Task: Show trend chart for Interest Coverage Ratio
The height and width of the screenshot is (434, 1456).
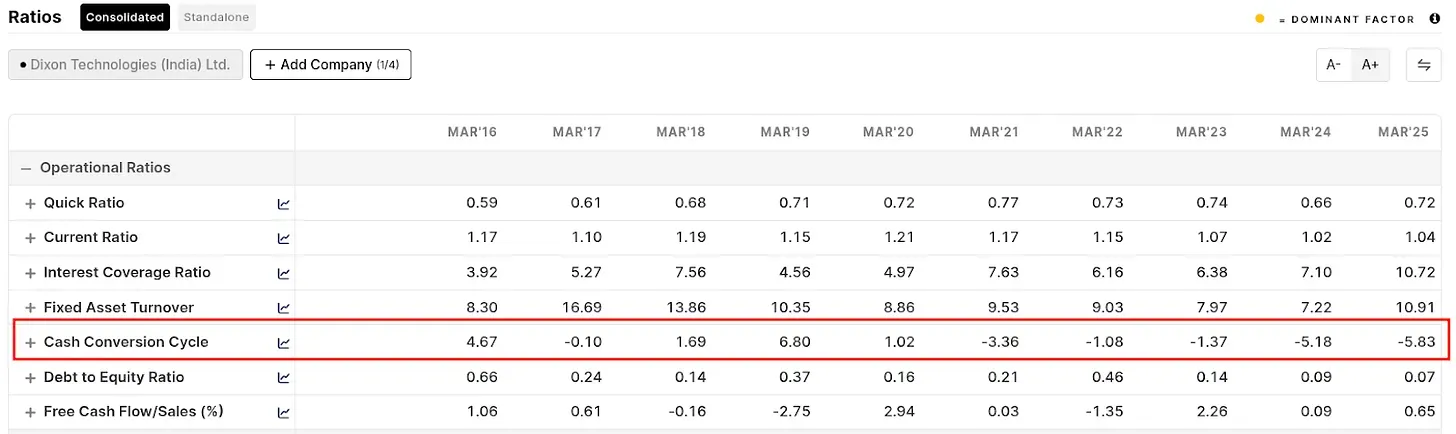Action: 284,273
